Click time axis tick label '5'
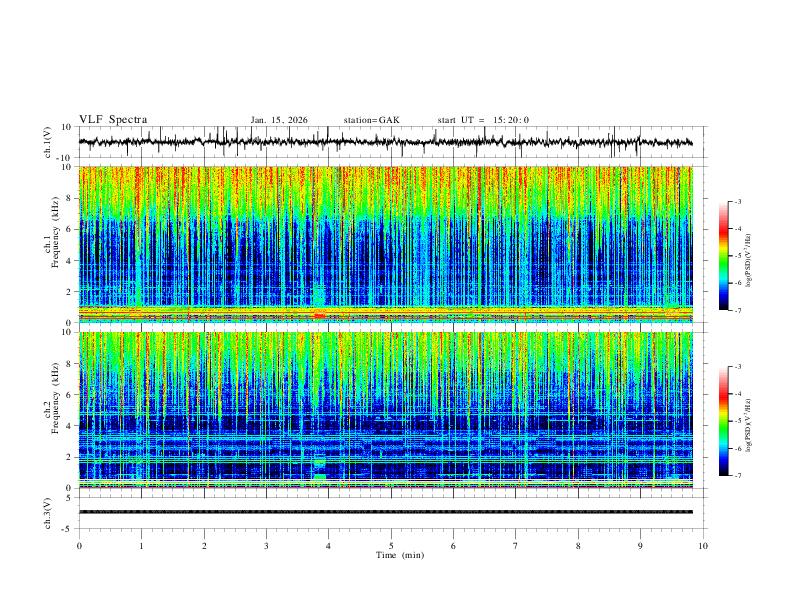 391,546
